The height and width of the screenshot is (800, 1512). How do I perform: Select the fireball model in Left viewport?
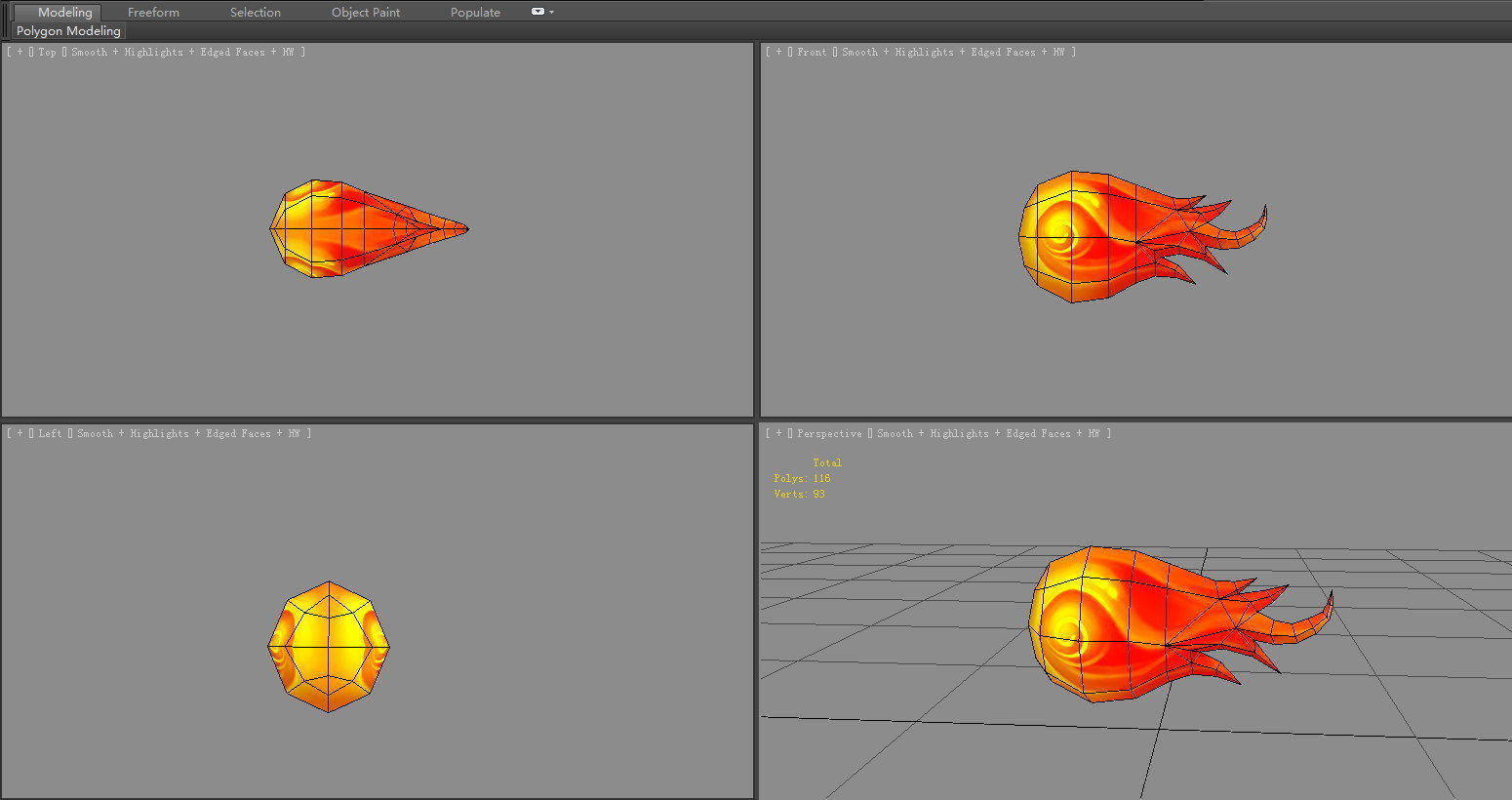coord(329,647)
